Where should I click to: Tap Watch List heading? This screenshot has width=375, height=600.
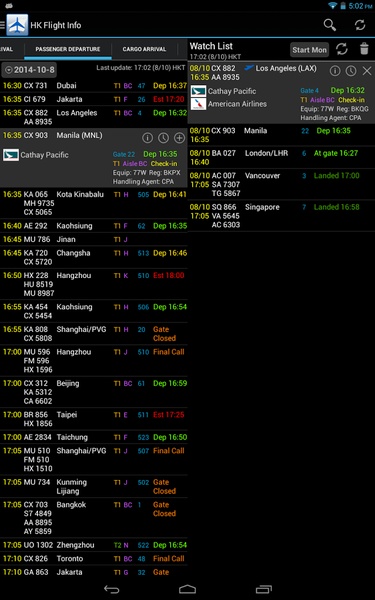coord(211,46)
